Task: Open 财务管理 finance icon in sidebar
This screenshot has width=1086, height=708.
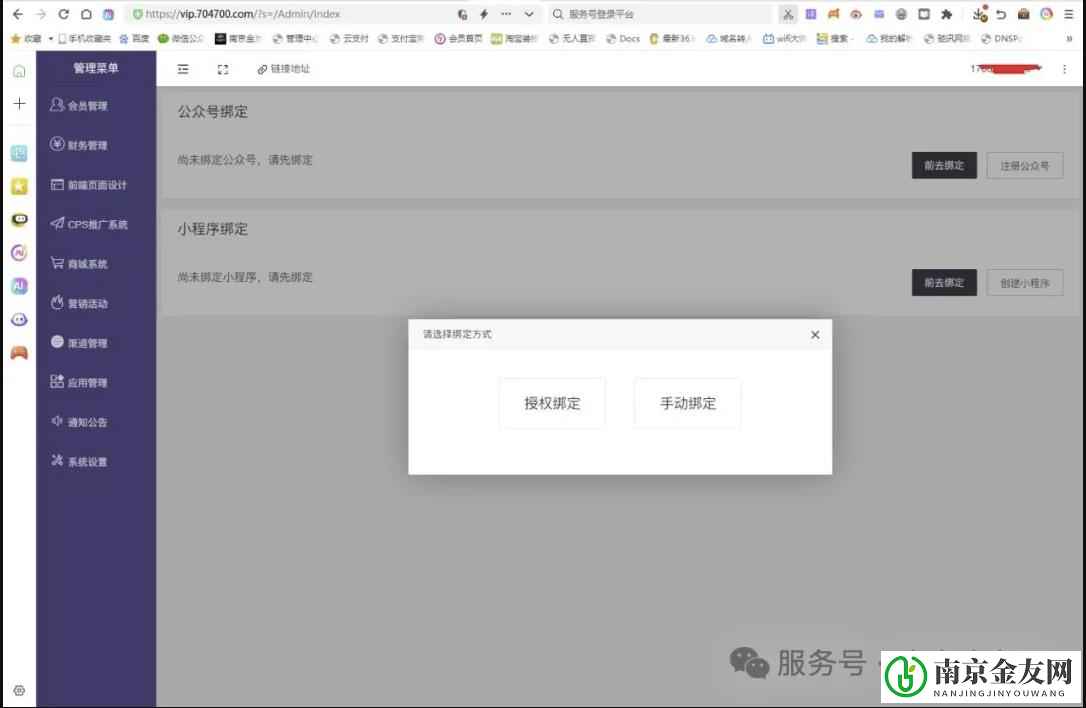Action: [x=55, y=144]
